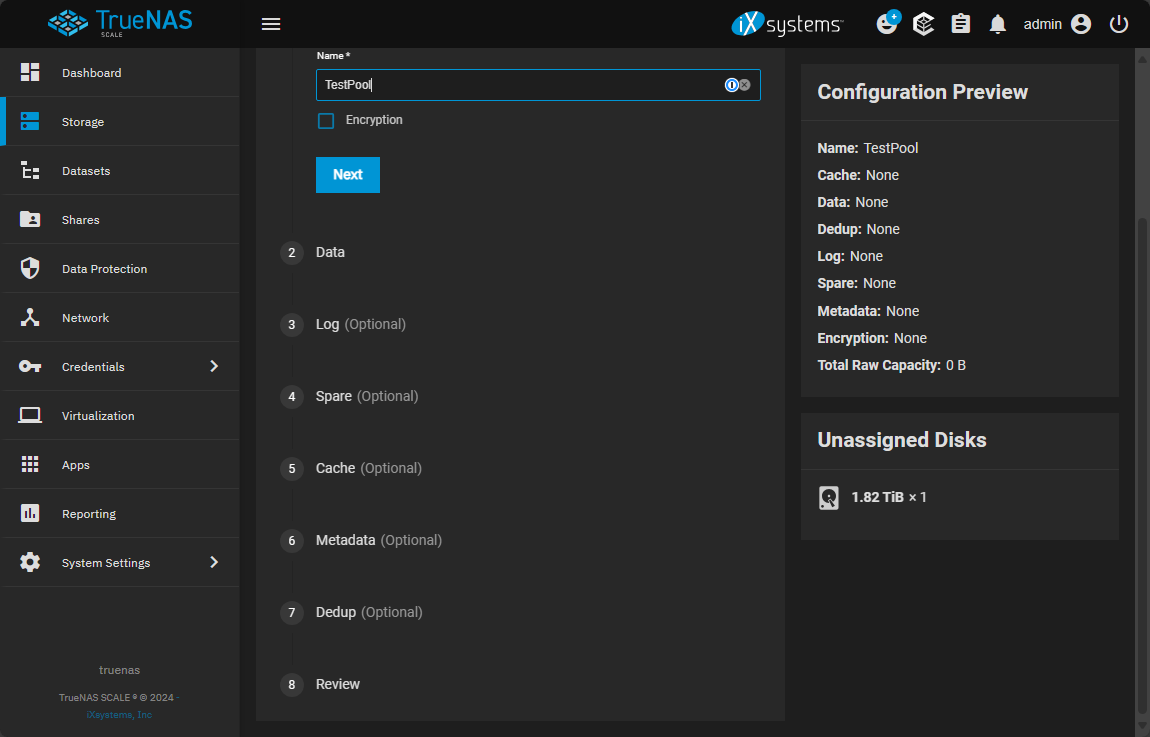This screenshot has width=1150, height=737.
Task: Click the Shares folder icon
Action: (x=30, y=219)
